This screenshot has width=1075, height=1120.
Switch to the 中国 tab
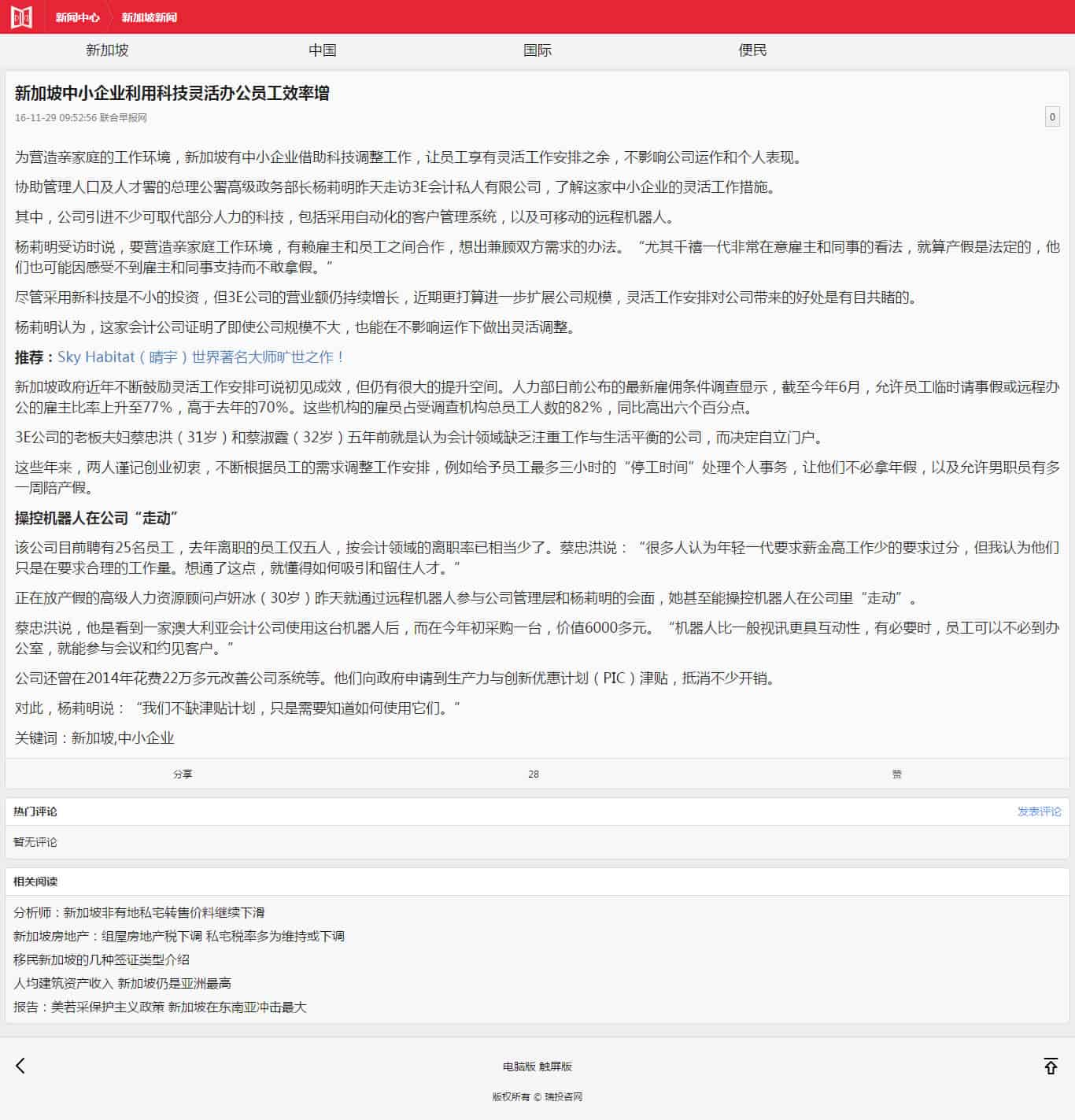[x=323, y=50]
